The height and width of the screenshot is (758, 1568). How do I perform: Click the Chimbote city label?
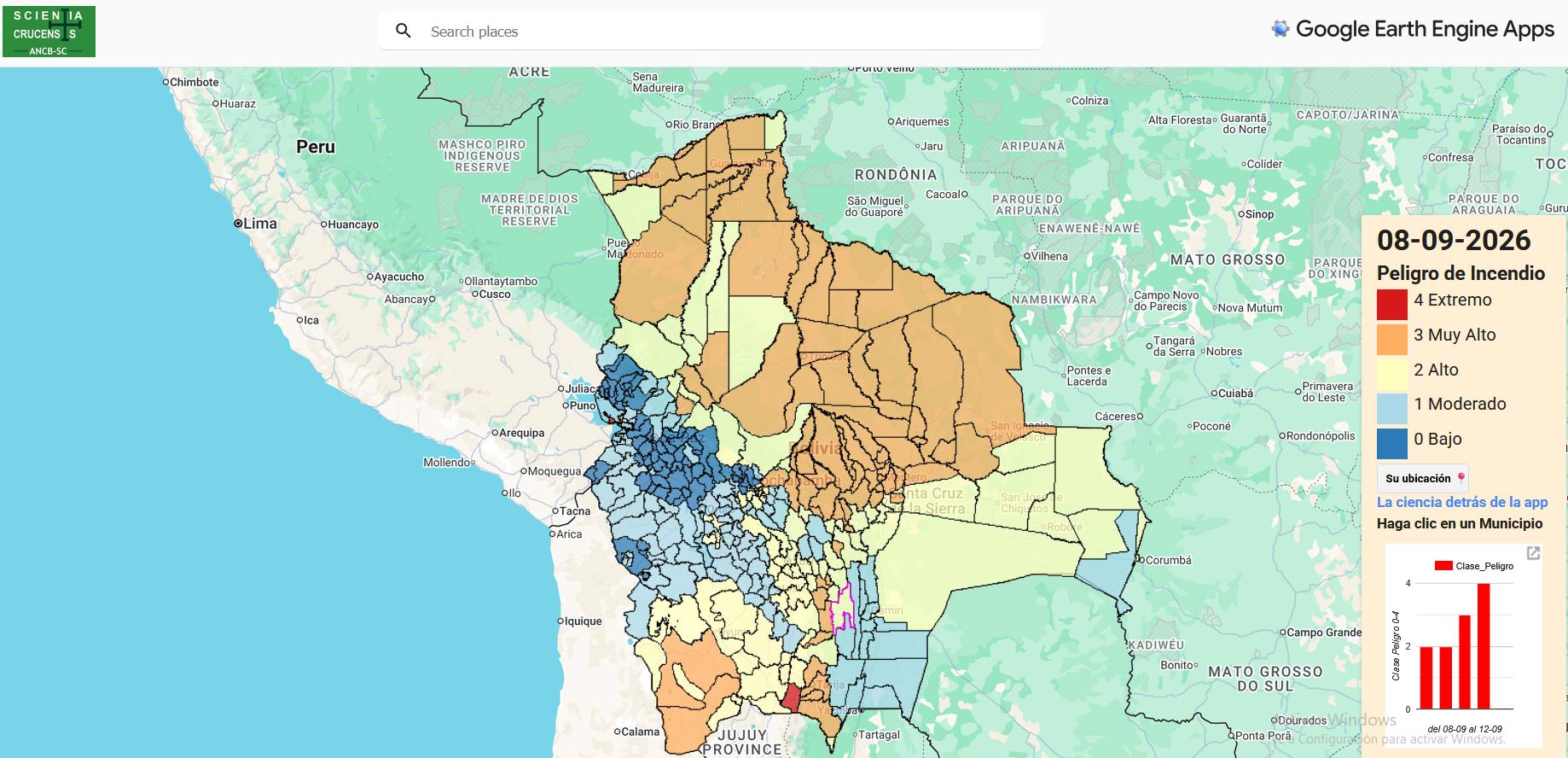[x=194, y=83]
